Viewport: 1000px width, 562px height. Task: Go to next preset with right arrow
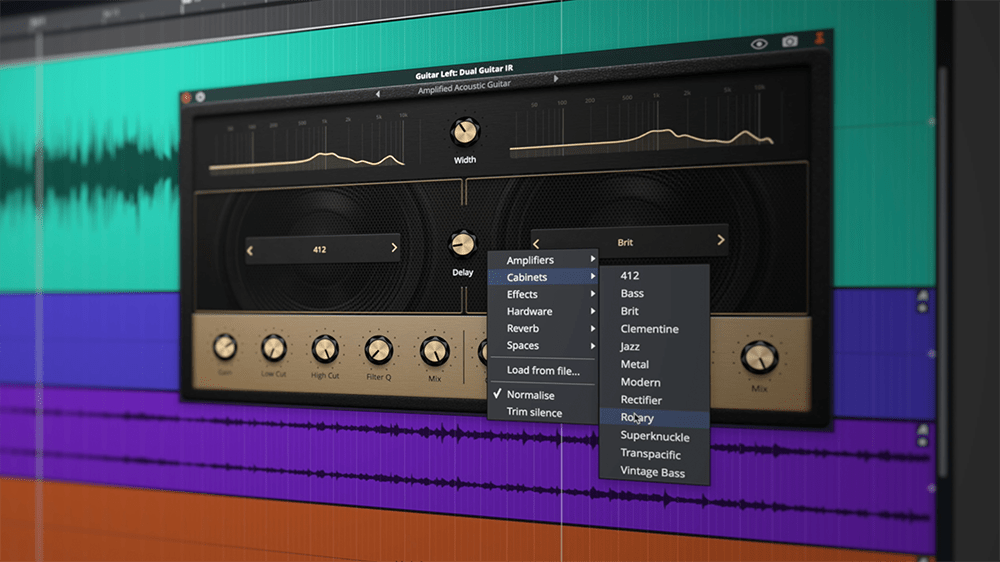(x=556, y=78)
